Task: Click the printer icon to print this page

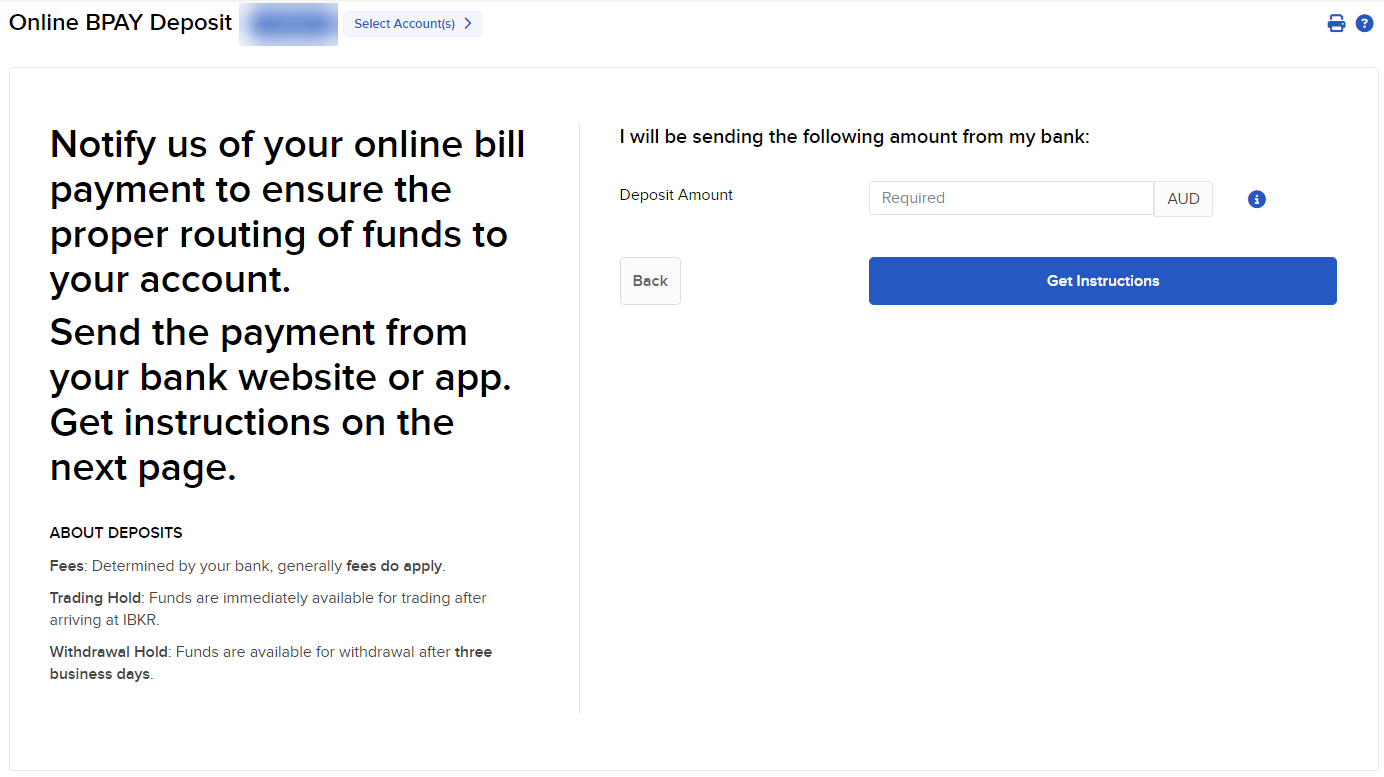Action: (x=1336, y=22)
